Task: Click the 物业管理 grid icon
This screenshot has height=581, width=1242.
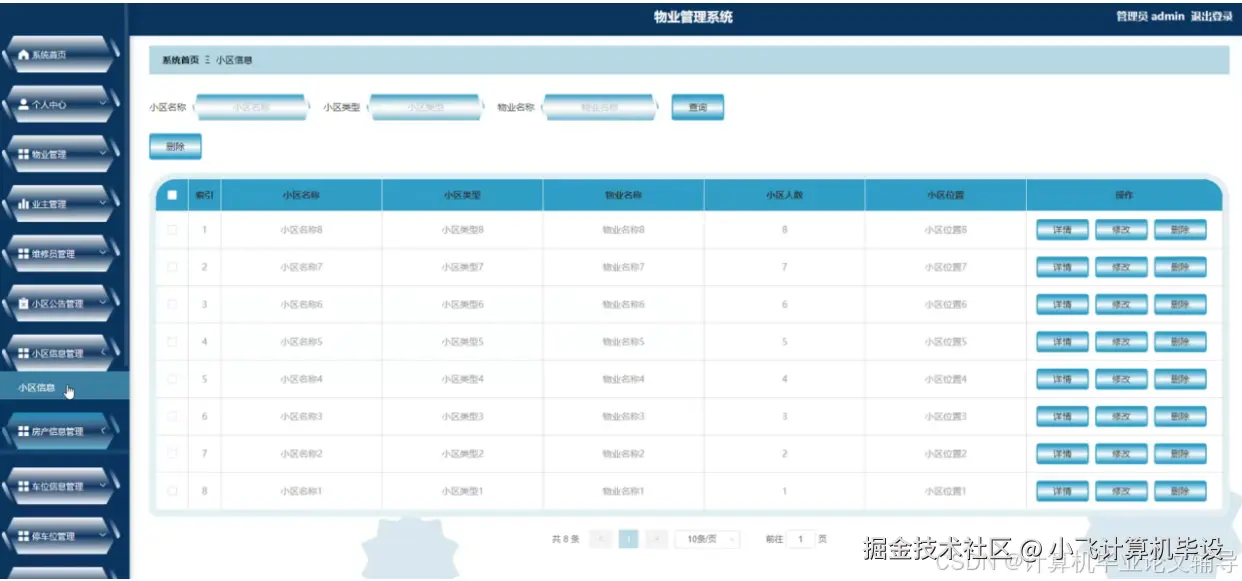Action: coord(24,152)
